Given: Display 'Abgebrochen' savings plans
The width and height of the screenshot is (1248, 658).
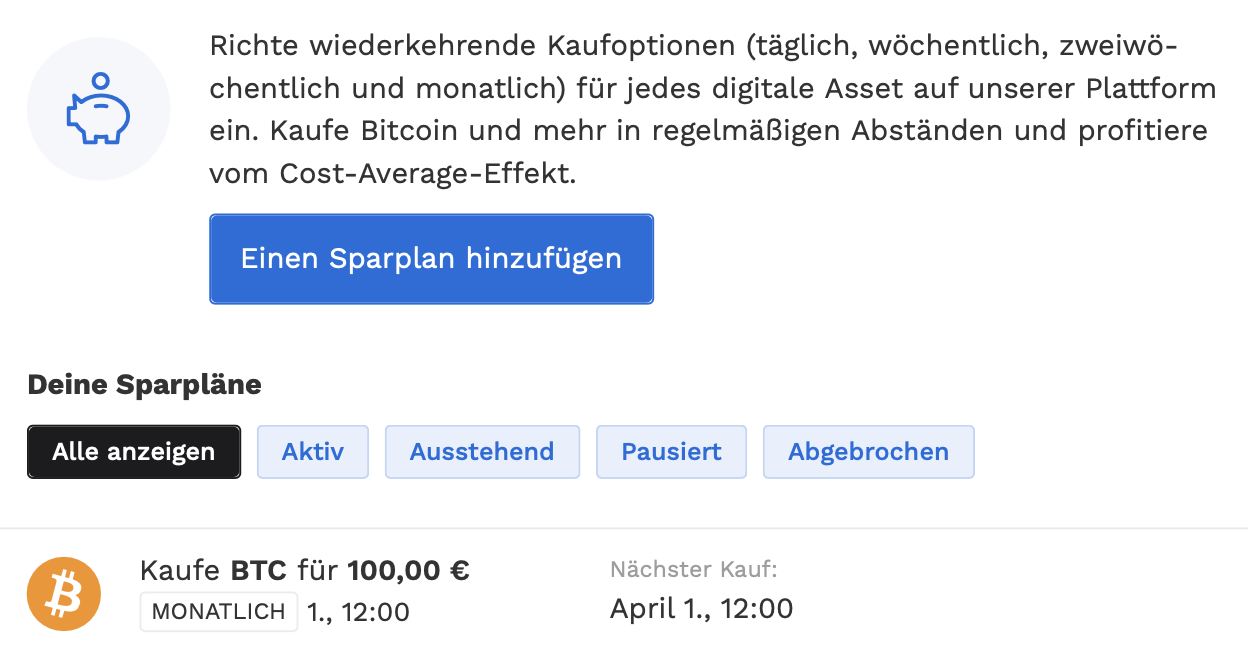Looking at the screenshot, I should [x=868, y=452].
